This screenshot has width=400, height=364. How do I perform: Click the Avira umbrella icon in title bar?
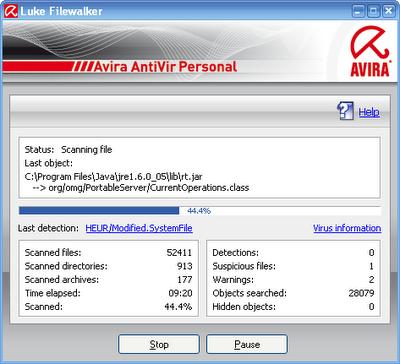[11, 11]
